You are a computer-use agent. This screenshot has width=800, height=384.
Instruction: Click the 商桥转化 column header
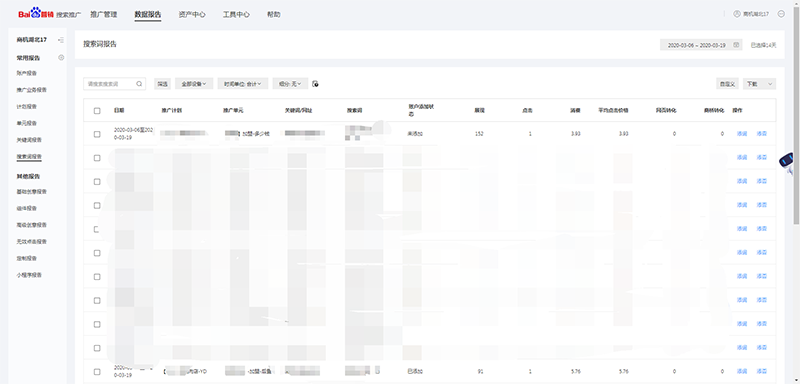tap(714, 110)
